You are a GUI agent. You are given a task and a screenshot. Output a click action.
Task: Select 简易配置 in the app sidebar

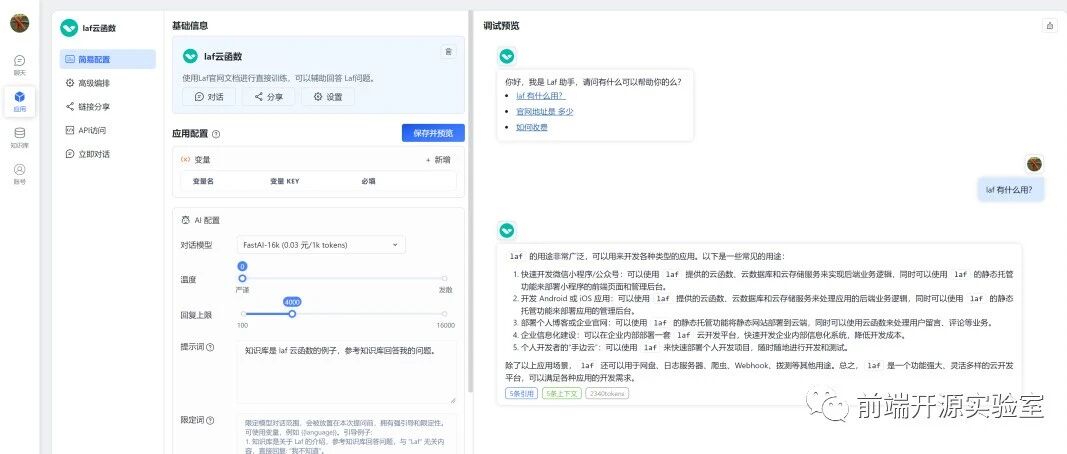coord(108,59)
